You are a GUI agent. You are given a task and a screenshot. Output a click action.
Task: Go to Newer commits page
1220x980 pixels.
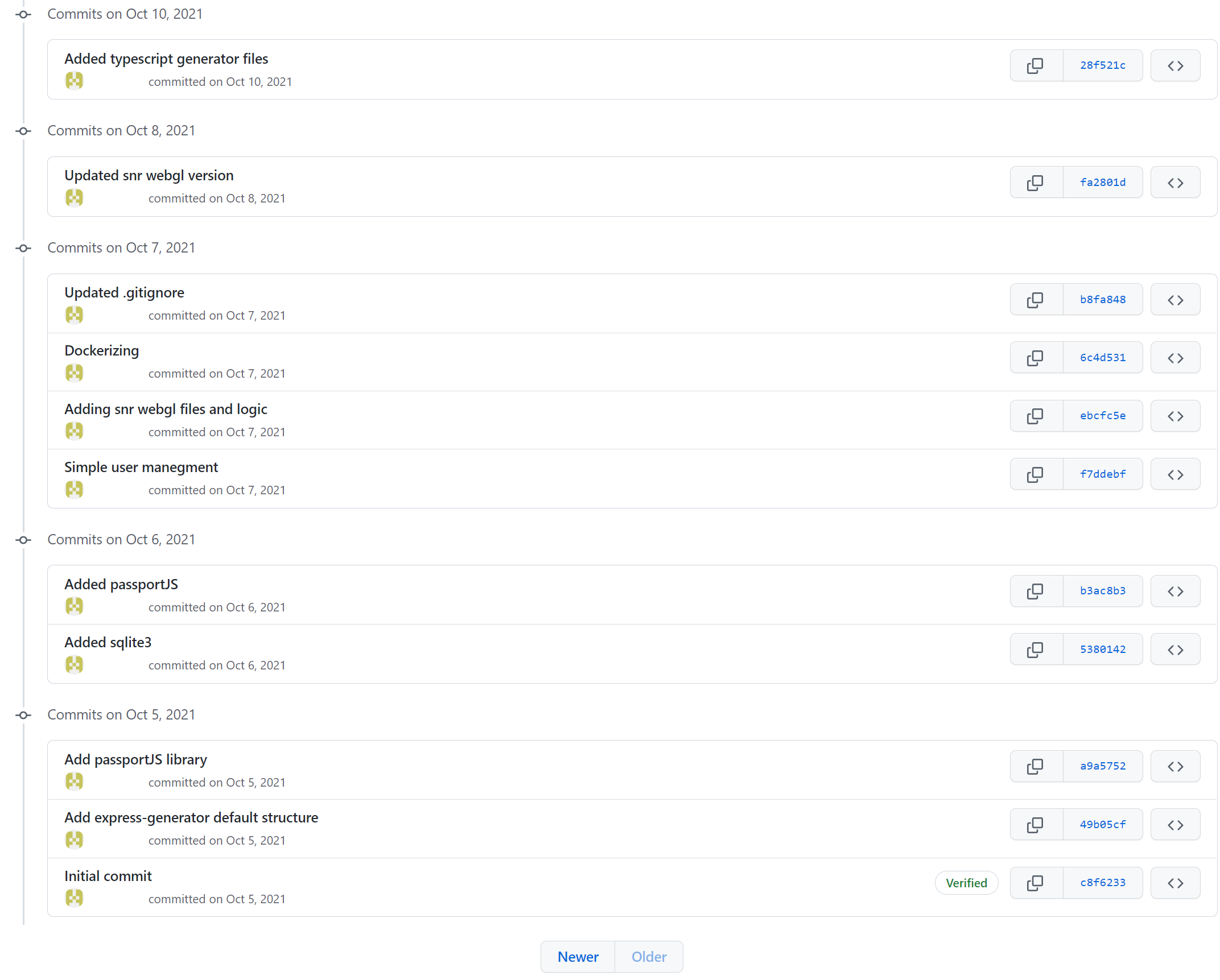(577, 957)
